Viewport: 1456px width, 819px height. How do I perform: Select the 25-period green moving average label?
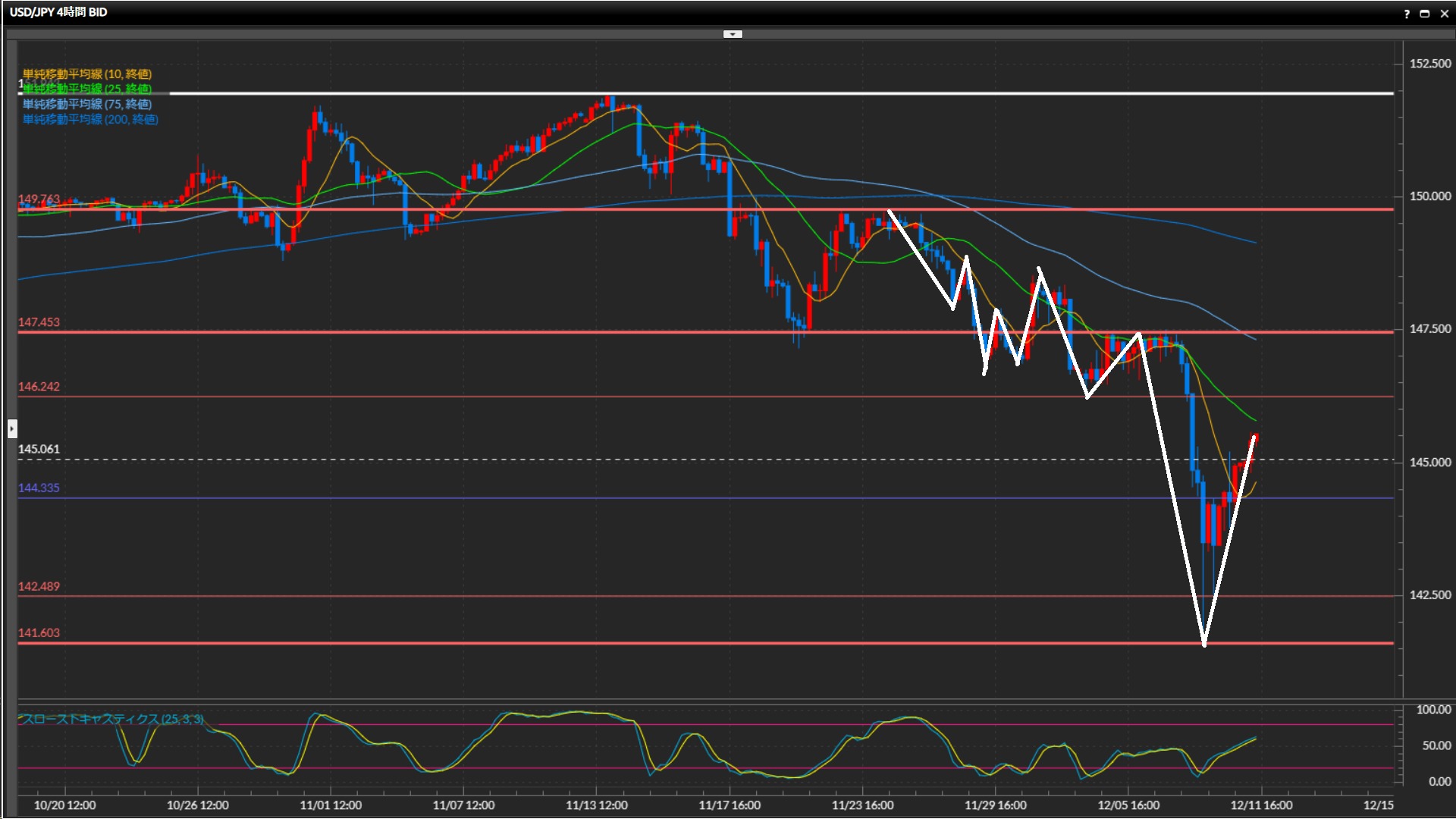pyautogui.click(x=87, y=89)
